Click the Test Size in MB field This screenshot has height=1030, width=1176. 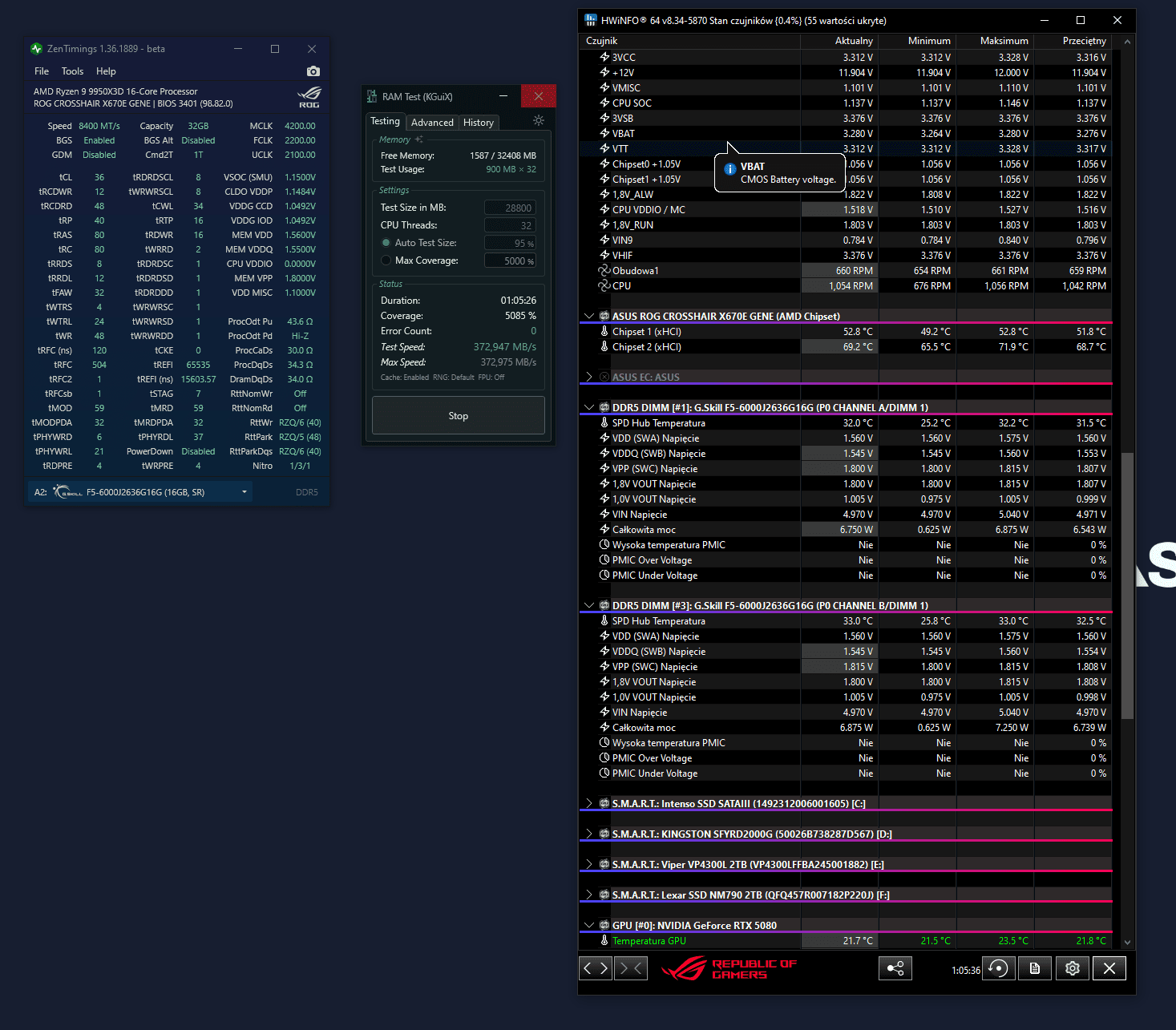[510, 208]
